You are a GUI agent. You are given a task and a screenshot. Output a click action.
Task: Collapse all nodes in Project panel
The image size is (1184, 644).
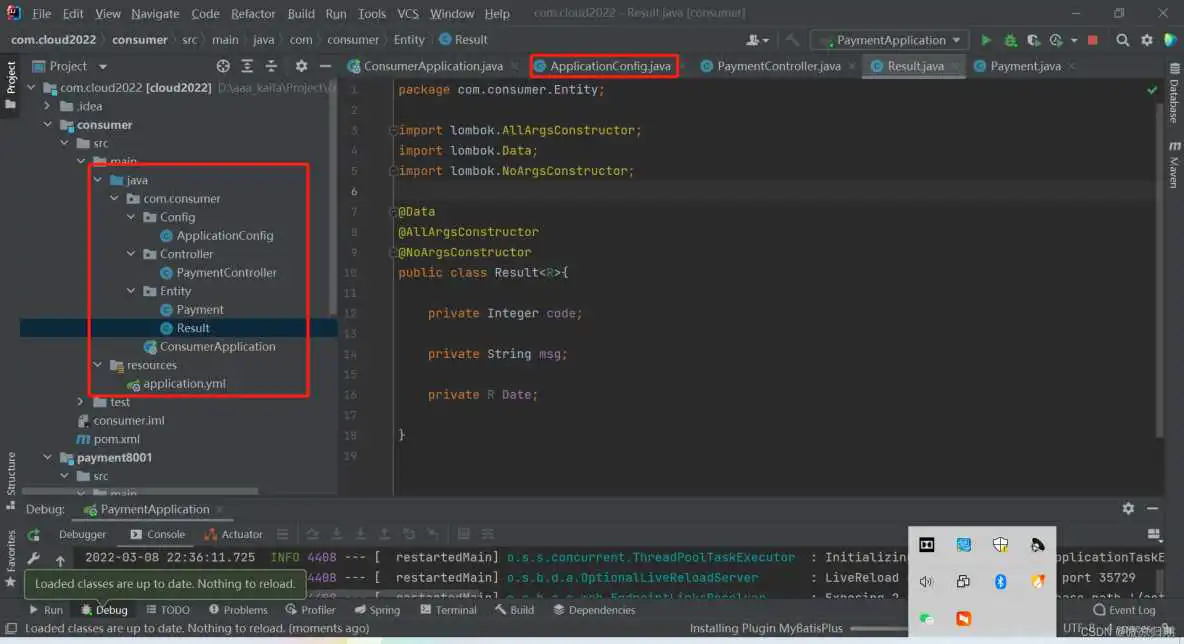271,66
